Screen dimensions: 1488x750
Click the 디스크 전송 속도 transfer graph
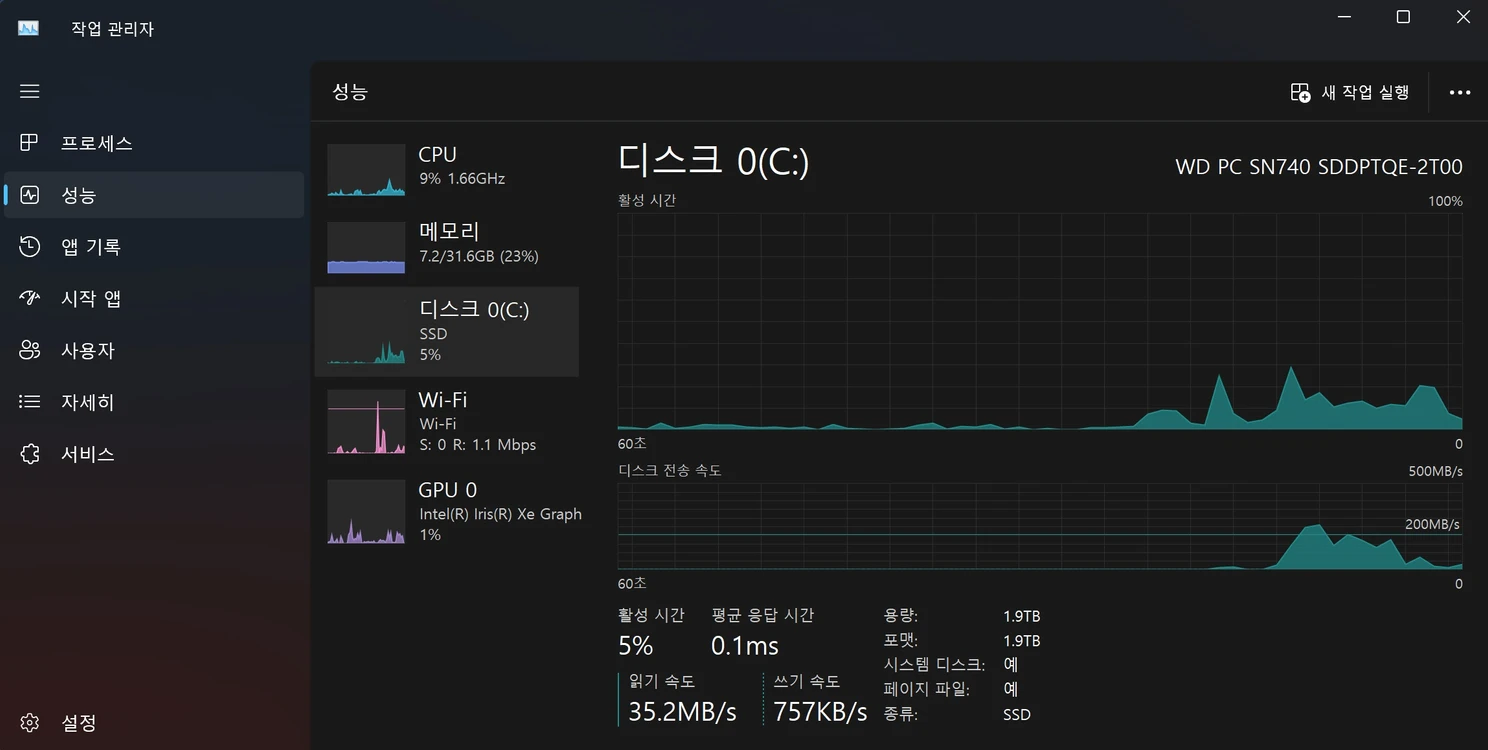click(1040, 527)
